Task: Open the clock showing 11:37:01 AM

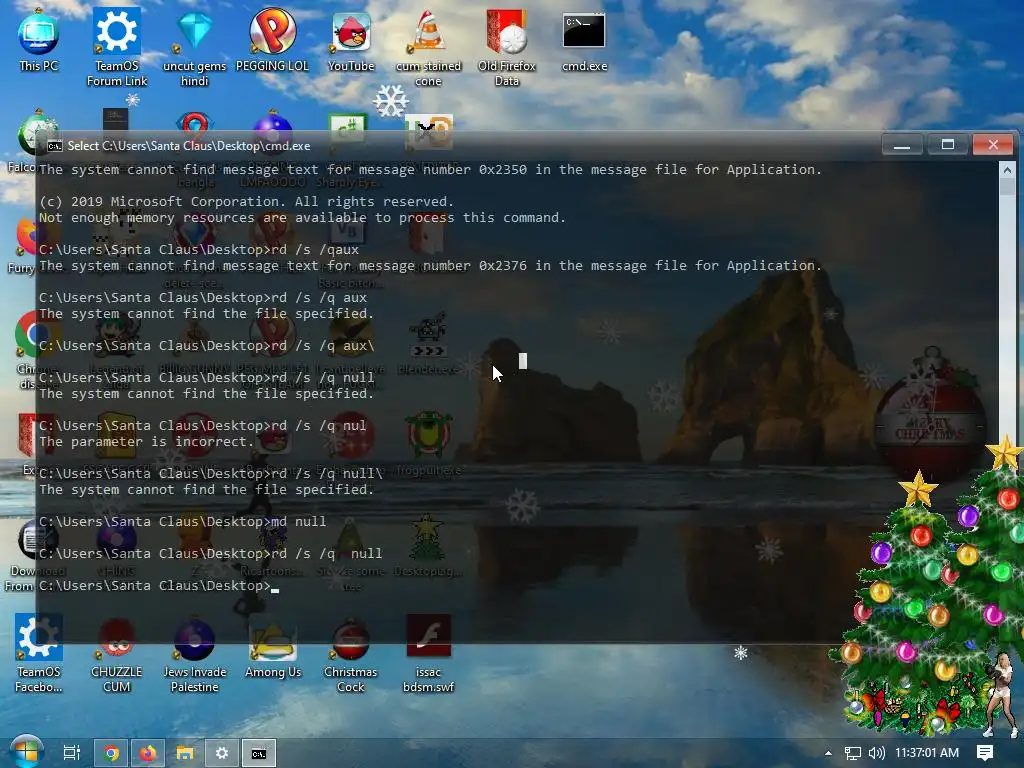Action: point(927,753)
